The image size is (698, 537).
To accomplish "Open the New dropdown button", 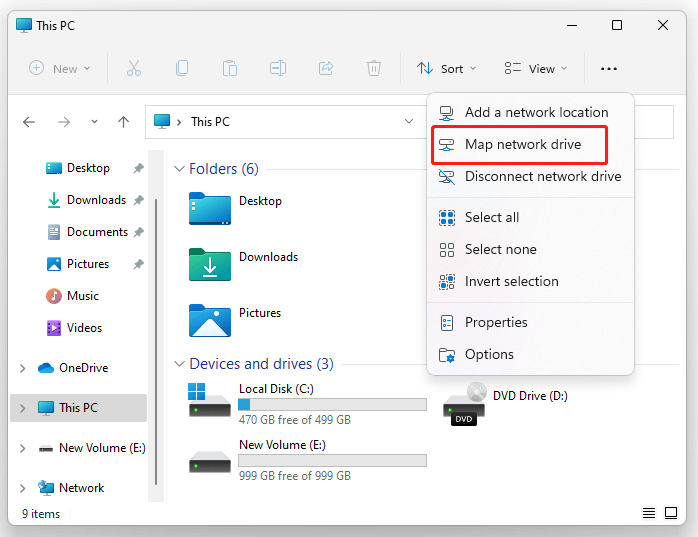I will (60, 69).
